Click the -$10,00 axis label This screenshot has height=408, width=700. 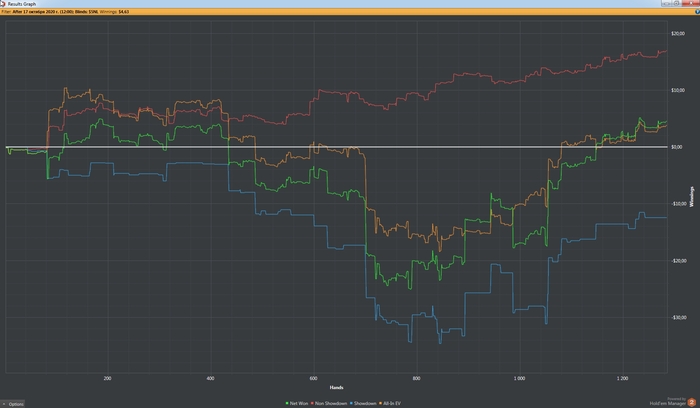679,204
